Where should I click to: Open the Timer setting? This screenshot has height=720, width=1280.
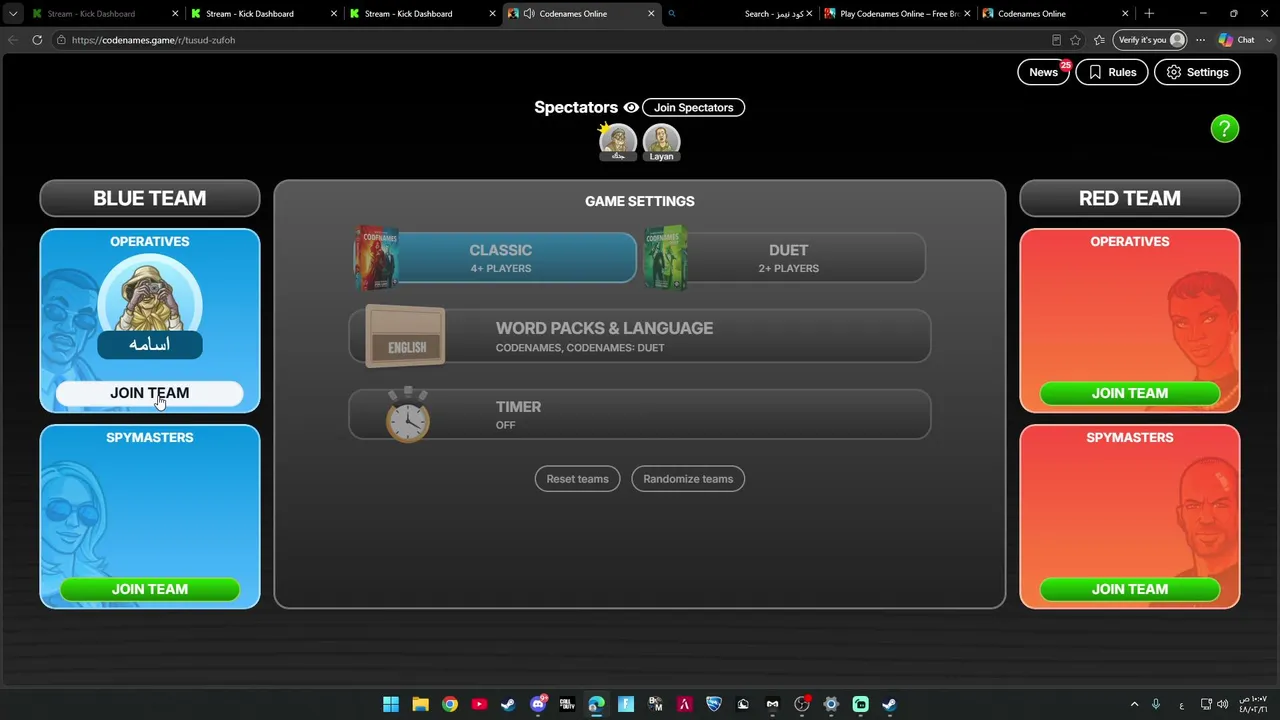(640, 415)
